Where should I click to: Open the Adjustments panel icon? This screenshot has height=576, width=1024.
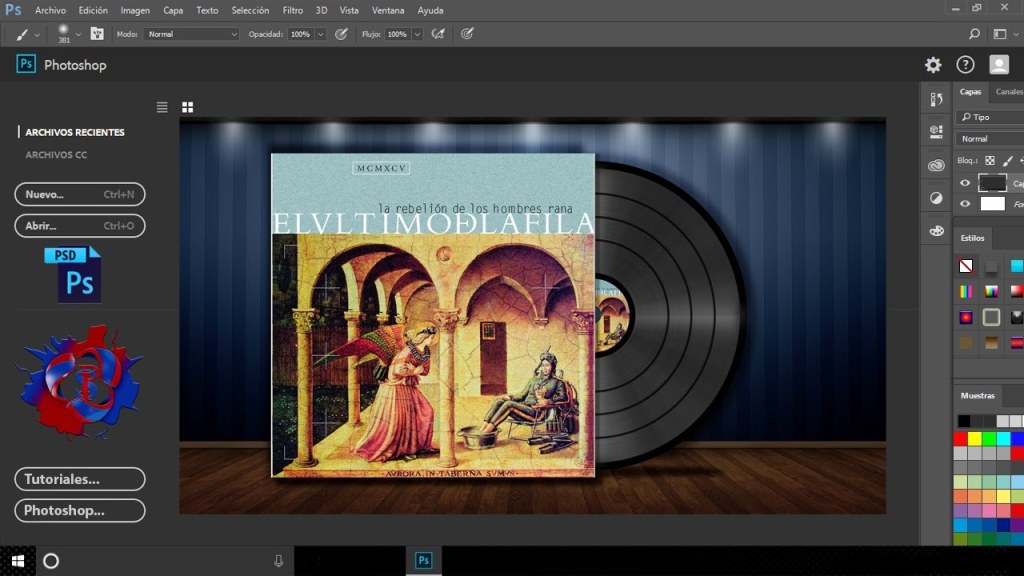tap(936, 198)
